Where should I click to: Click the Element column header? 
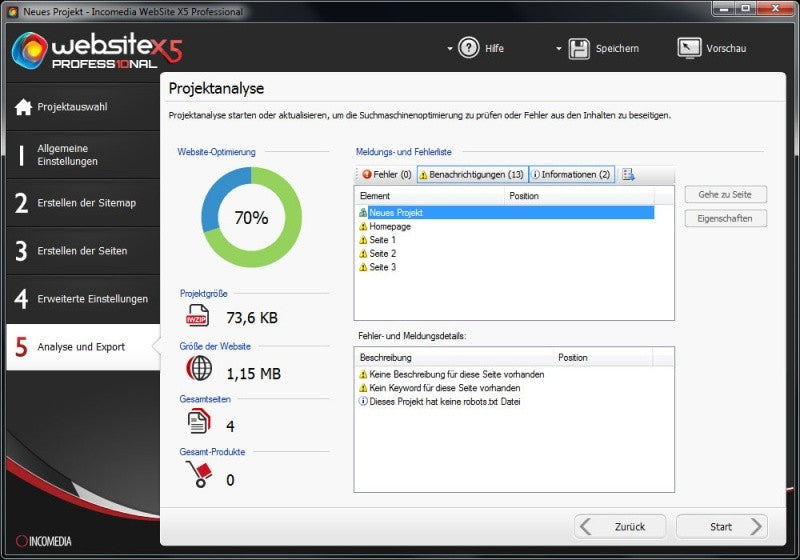430,196
